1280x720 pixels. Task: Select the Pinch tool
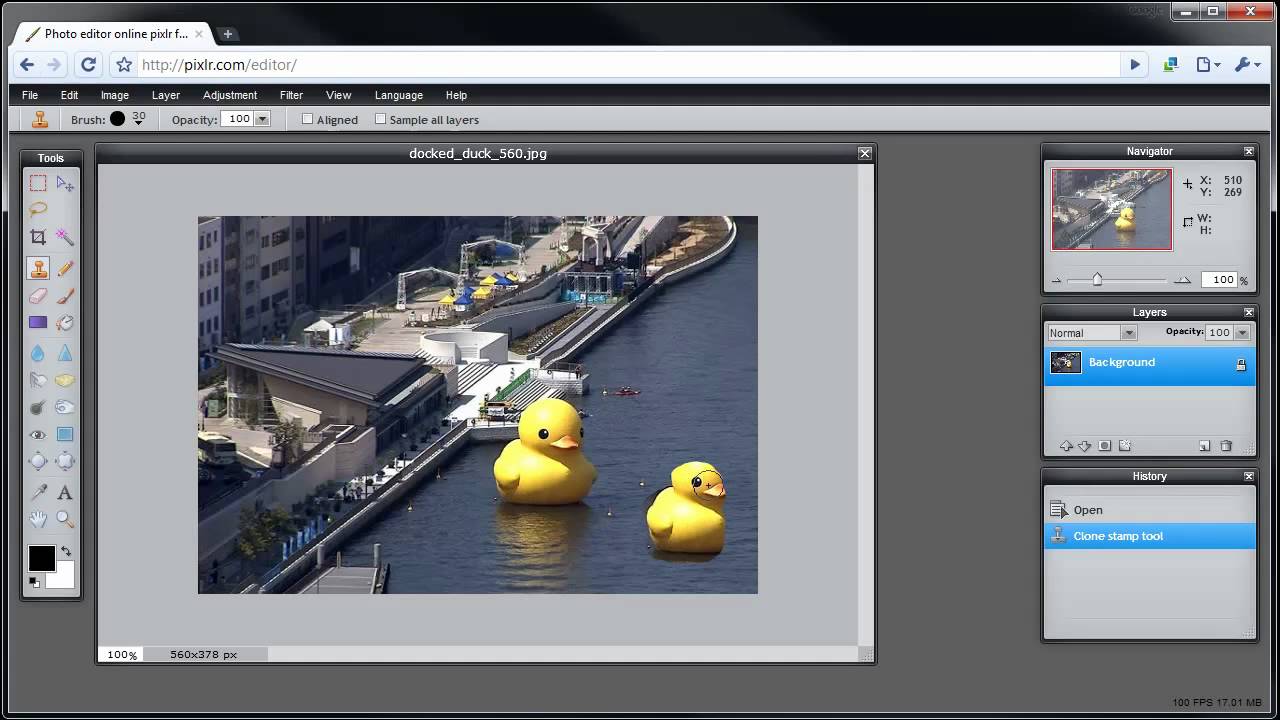(65, 461)
